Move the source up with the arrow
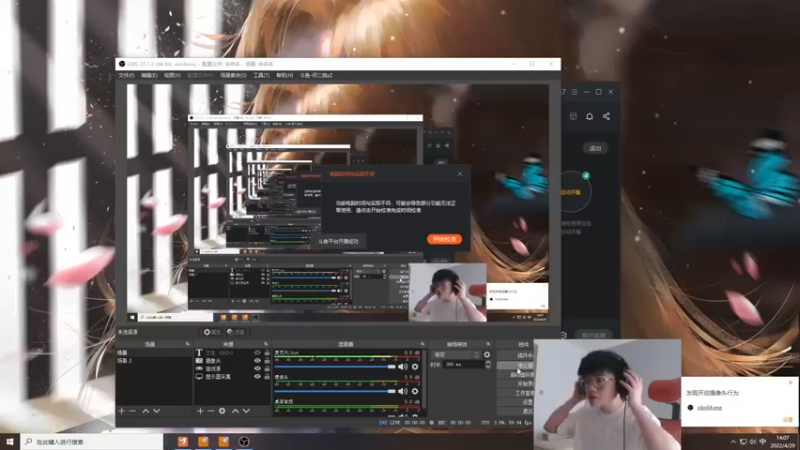The height and width of the screenshot is (450, 800). [x=235, y=411]
